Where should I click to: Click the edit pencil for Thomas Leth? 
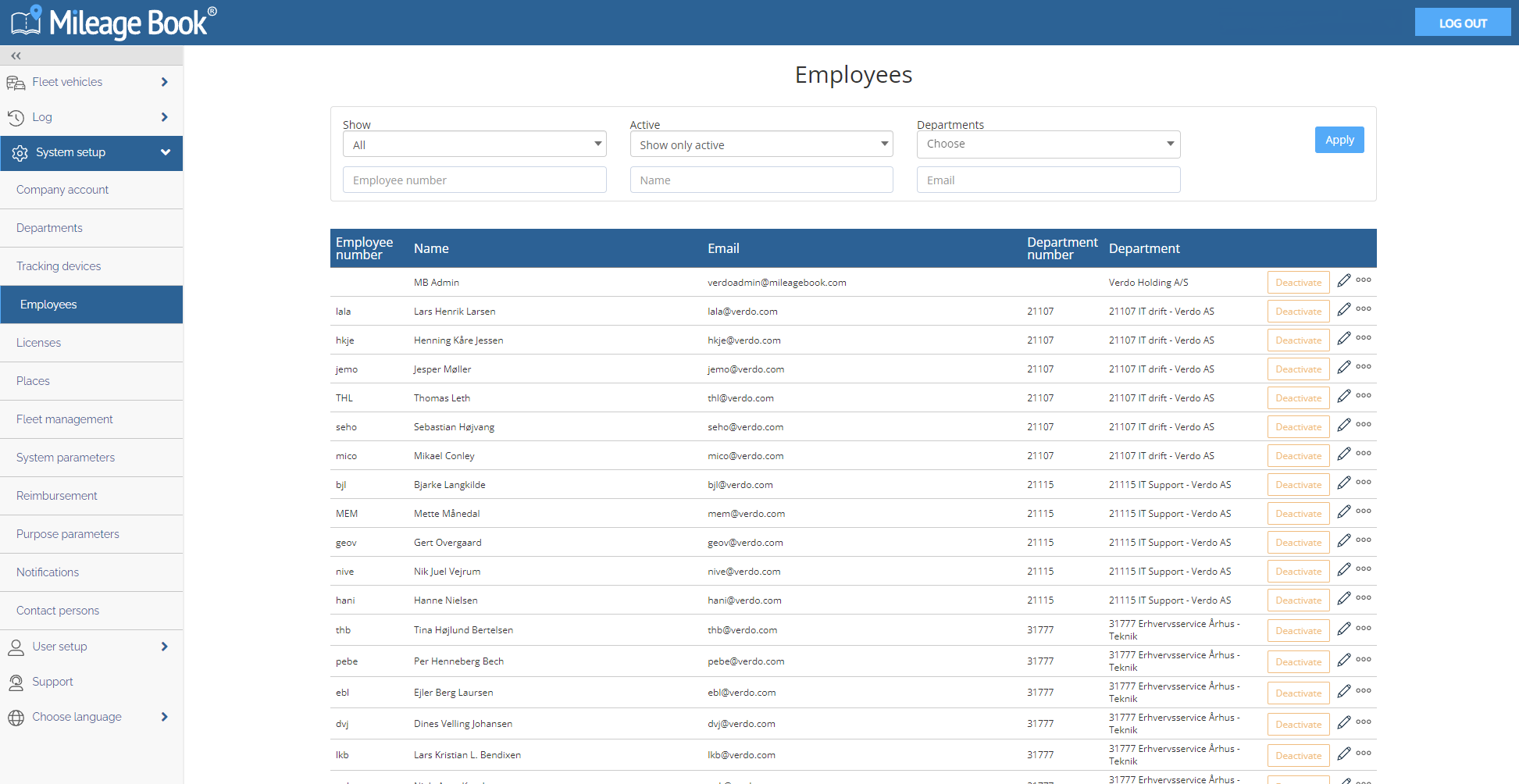pos(1343,396)
